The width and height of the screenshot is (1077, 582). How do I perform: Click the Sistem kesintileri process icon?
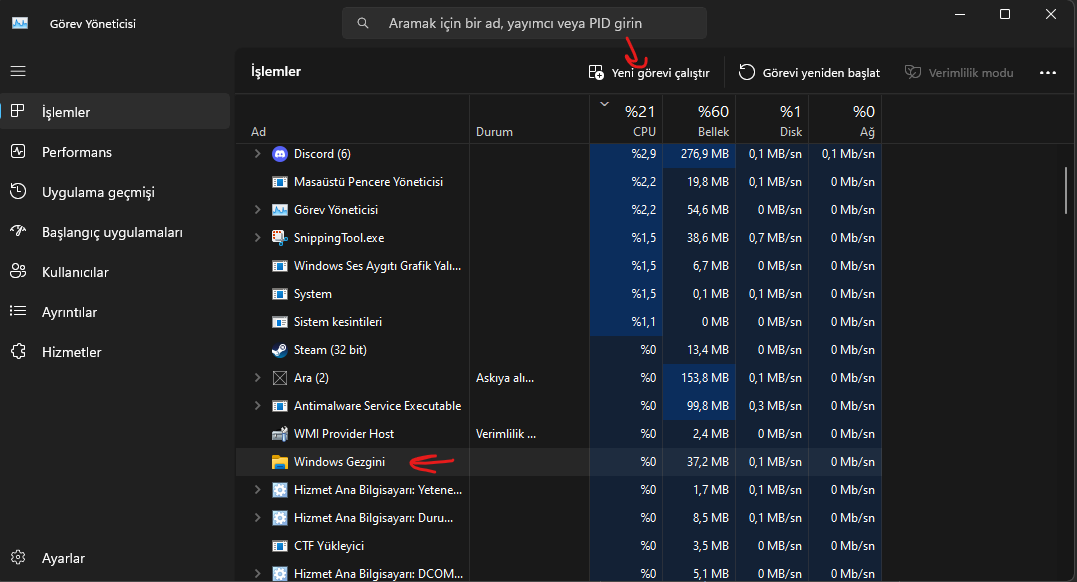coord(280,322)
